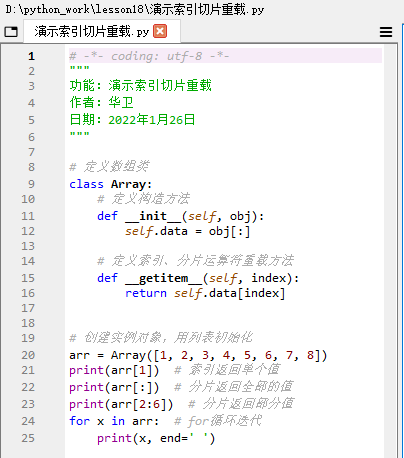Click line number 9 in gutter
This screenshot has width=404, height=458.
click(x=31, y=184)
